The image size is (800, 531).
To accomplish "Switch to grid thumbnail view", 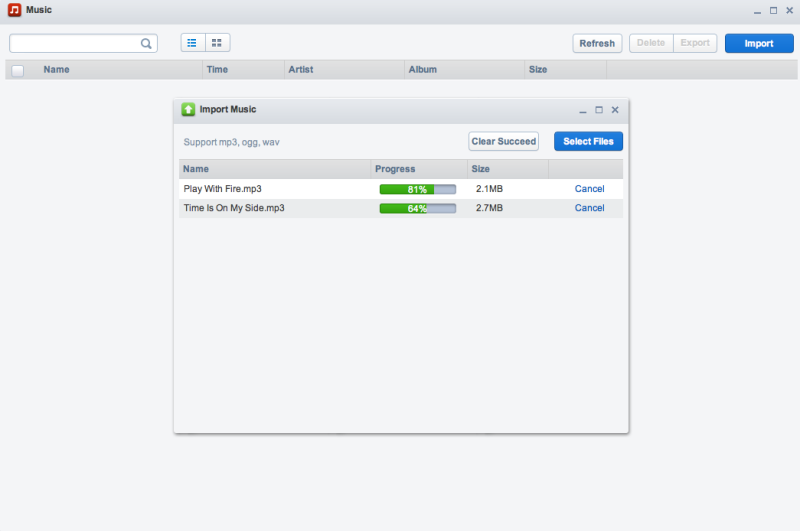I will click(217, 43).
